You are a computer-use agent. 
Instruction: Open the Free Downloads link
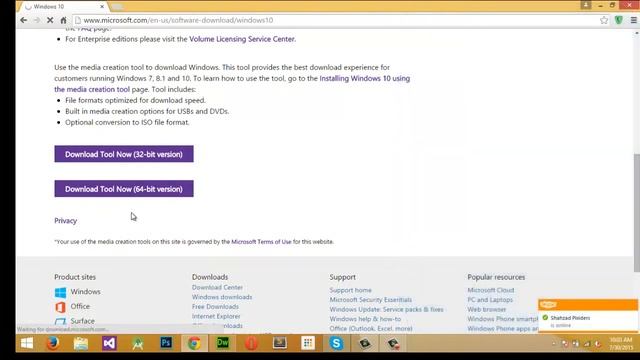pos(215,307)
